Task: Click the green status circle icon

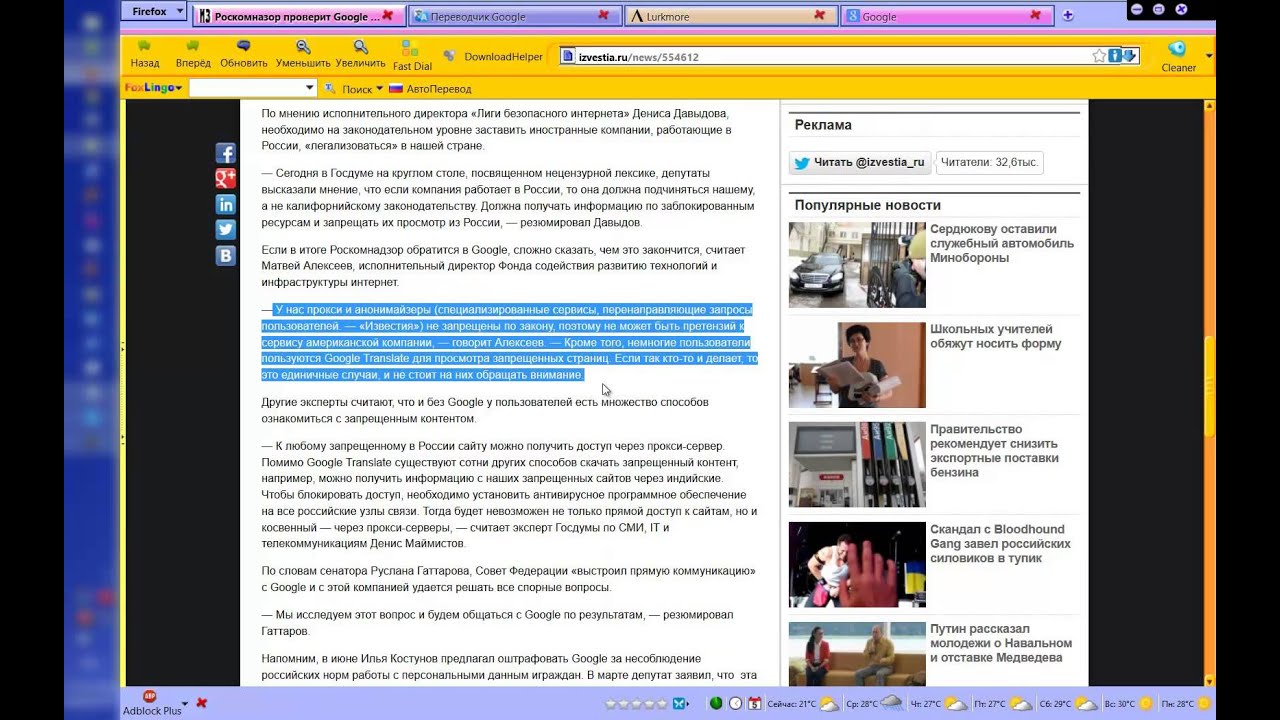Action: [716, 704]
